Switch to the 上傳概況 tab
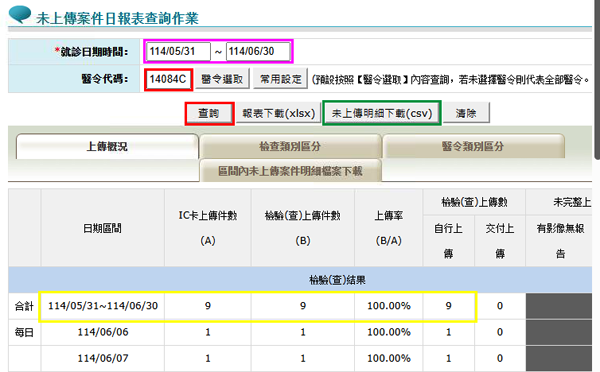The image size is (600, 372). point(107,147)
